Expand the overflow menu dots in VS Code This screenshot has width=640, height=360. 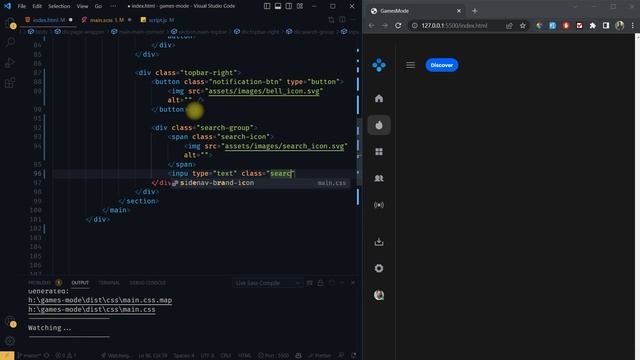click(x=113, y=6)
